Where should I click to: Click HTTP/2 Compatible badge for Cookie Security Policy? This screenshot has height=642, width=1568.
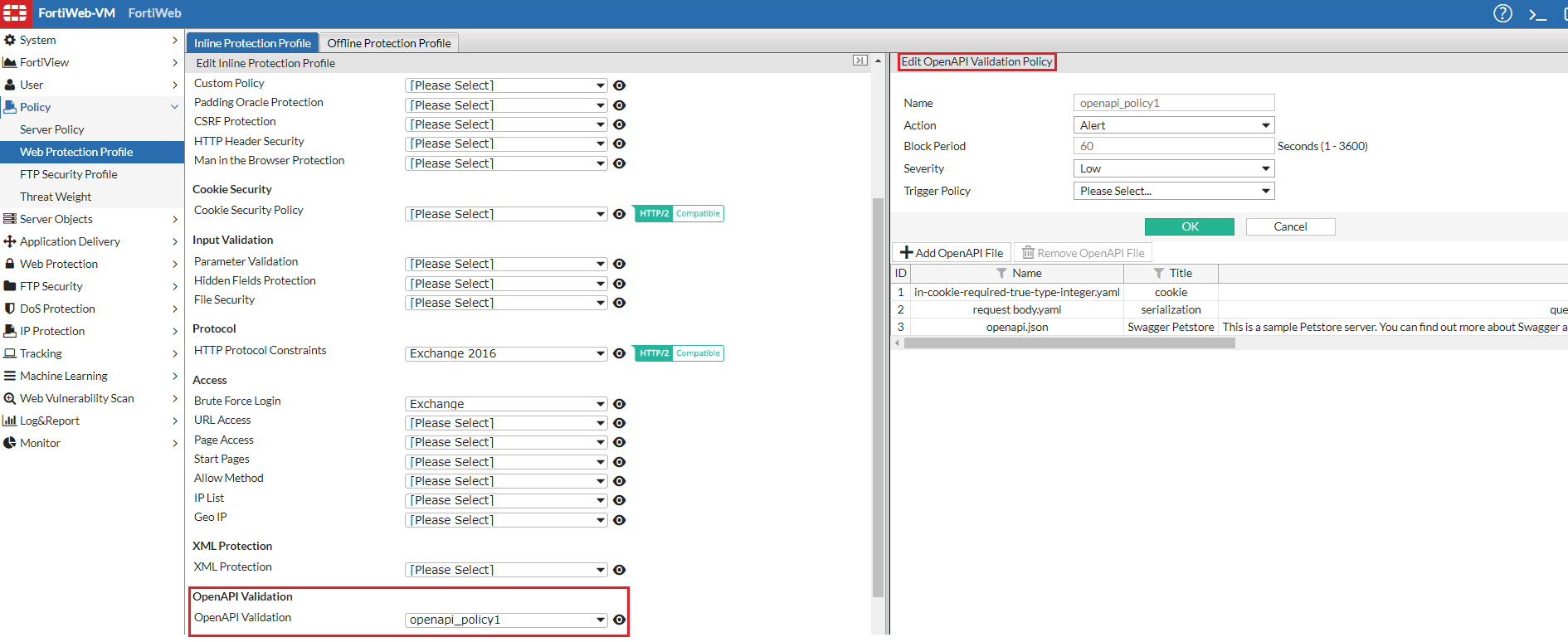(678, 214)
